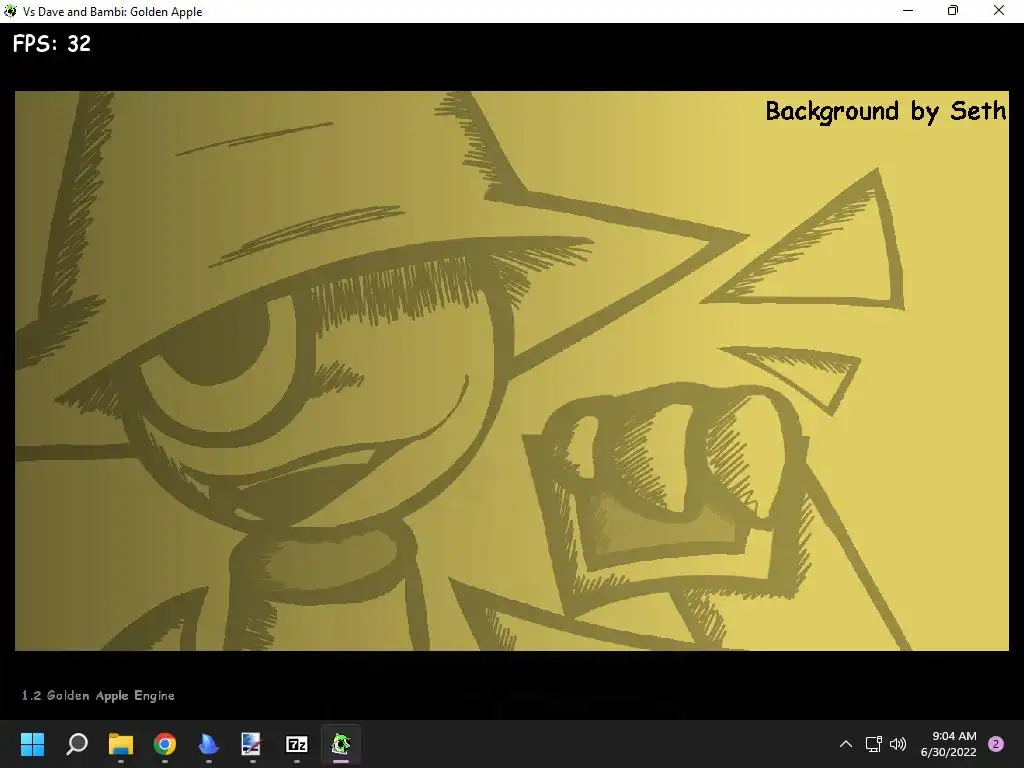The width and height of the screenshot is (1024, 768).
Task: Open 7-Zip from the taskbar
Action: 296,743
